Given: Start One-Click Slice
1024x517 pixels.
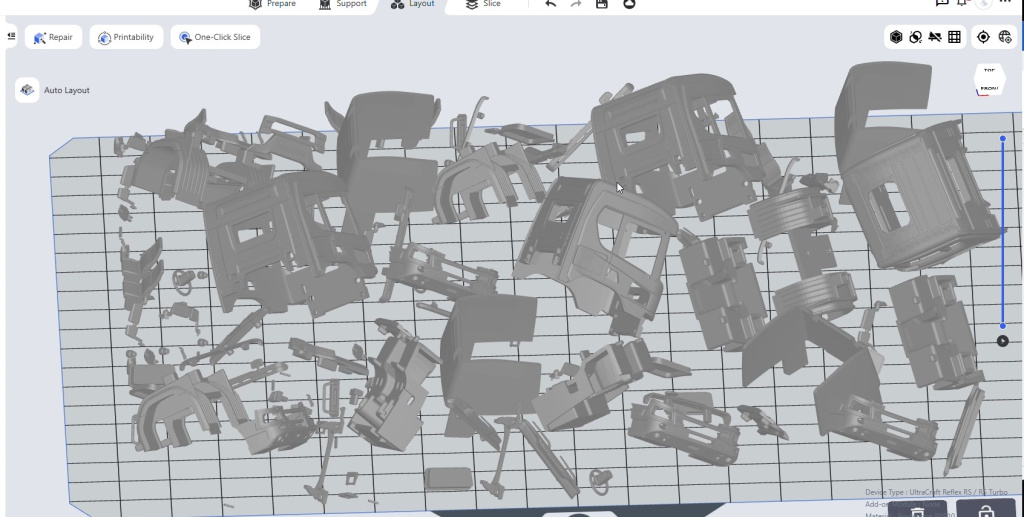Looking at the screenshot, I should (x=215, y=38).
